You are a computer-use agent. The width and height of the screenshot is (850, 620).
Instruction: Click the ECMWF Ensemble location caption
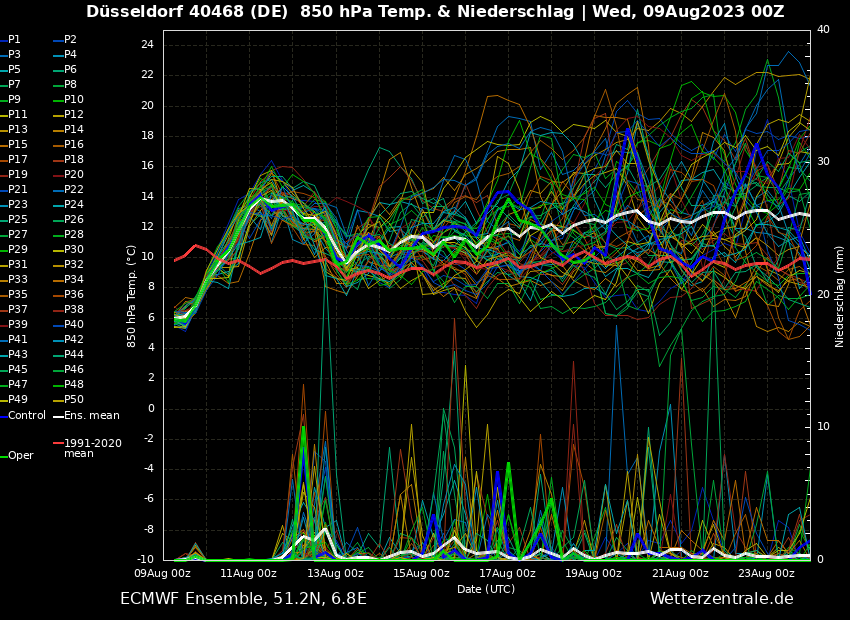click(243, 599)
